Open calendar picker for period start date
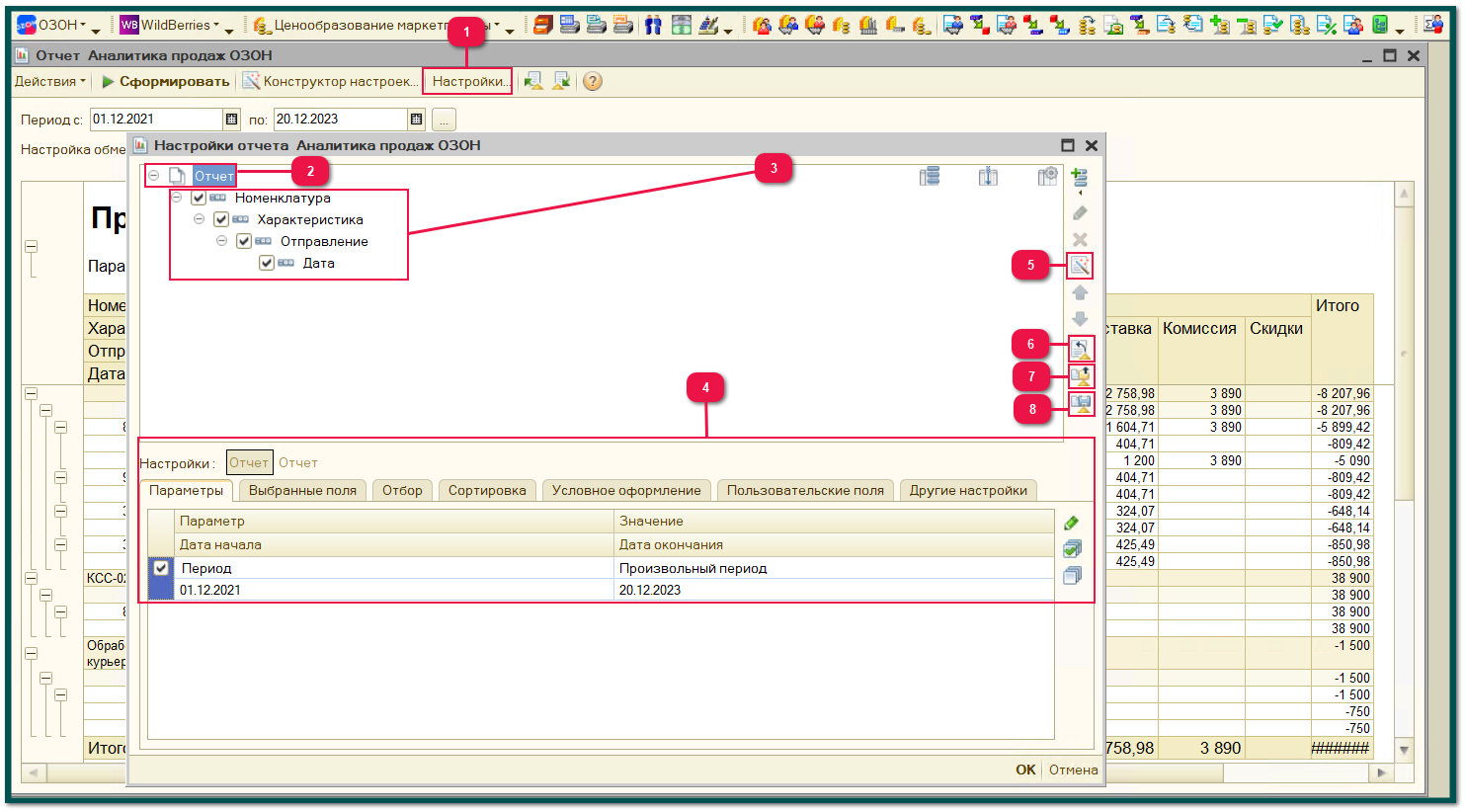 [x=231, y=119]
